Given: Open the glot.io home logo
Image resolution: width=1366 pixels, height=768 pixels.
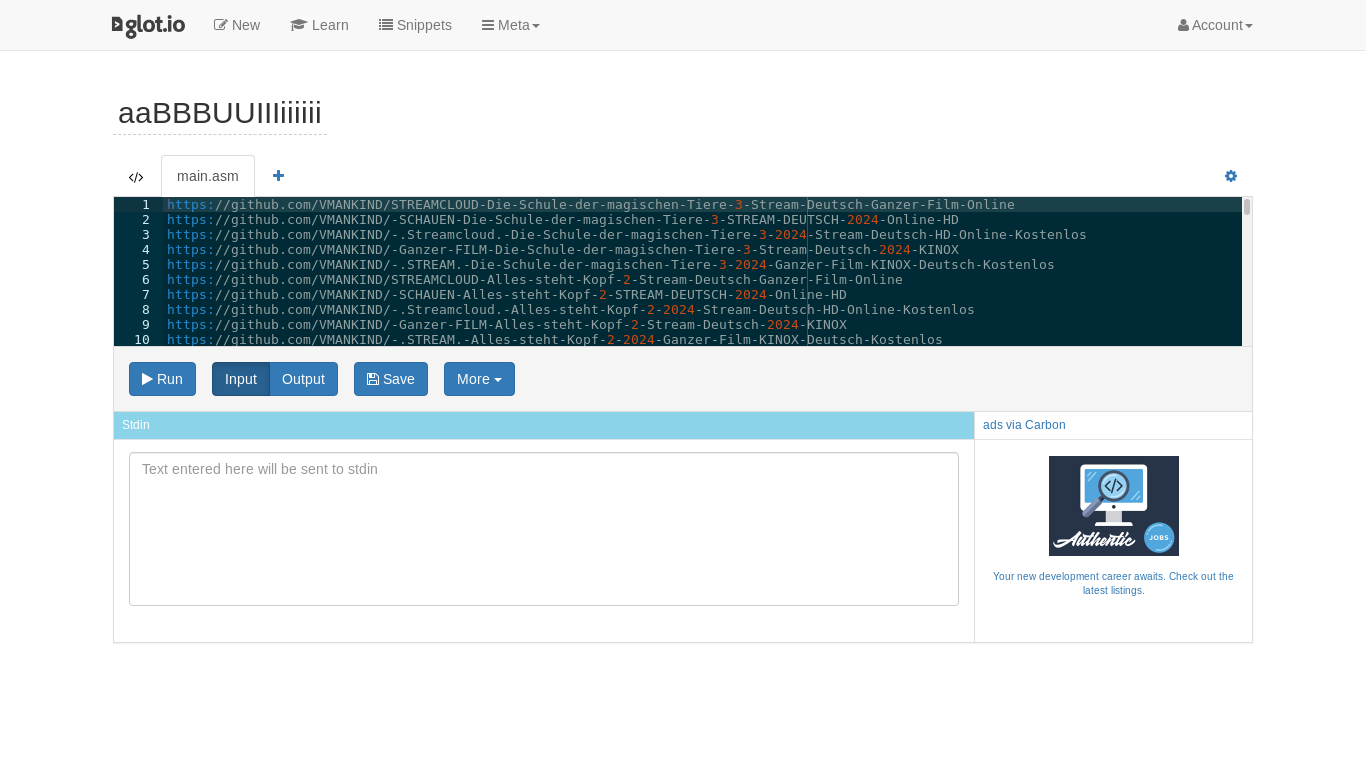Looking at the screenshot, I should click(148, 26).
